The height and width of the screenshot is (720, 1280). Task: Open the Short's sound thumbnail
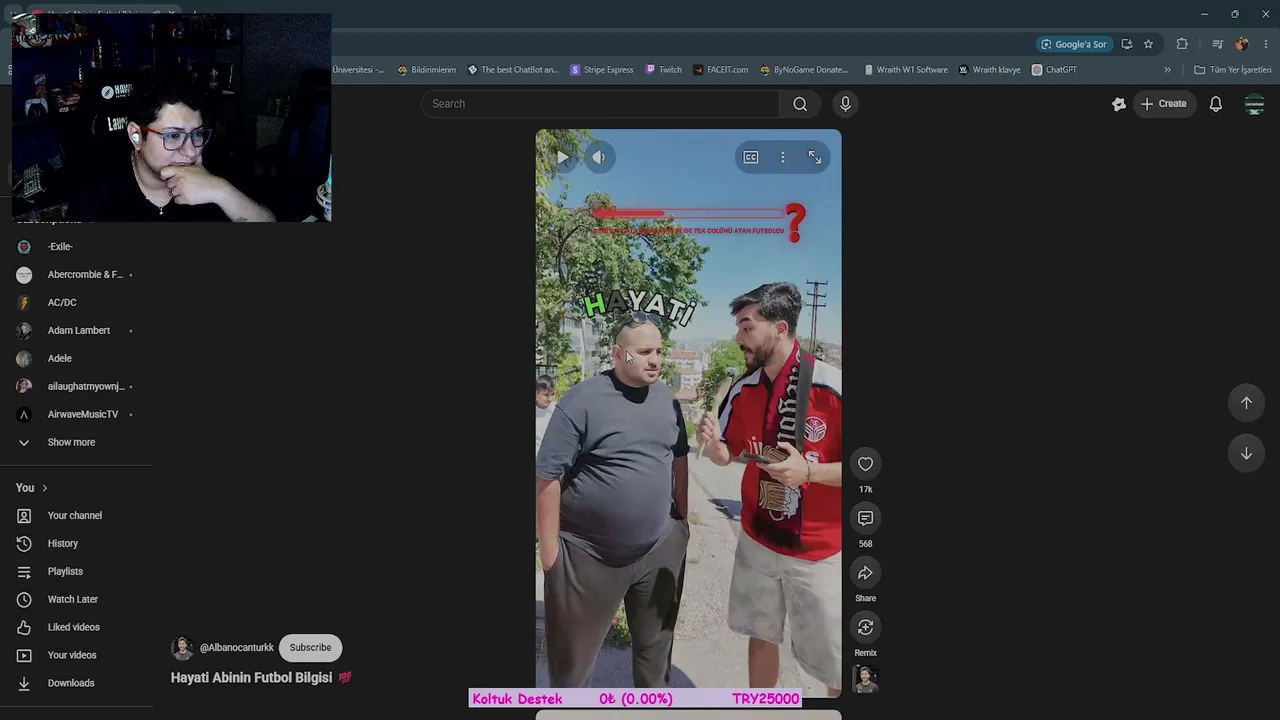coord(865,679)
